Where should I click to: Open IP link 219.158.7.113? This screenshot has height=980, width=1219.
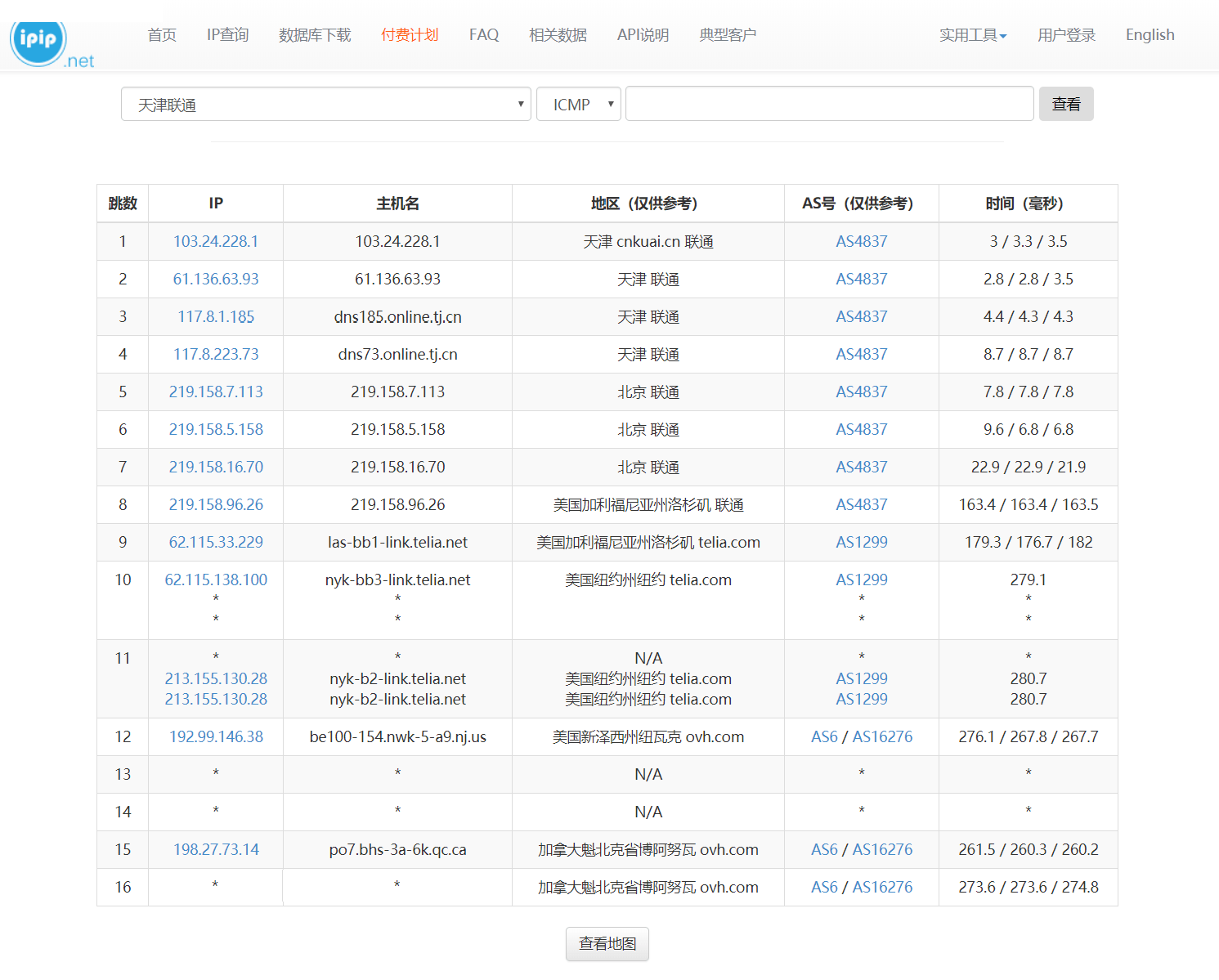pyautogui.click(x=216, y=392)
